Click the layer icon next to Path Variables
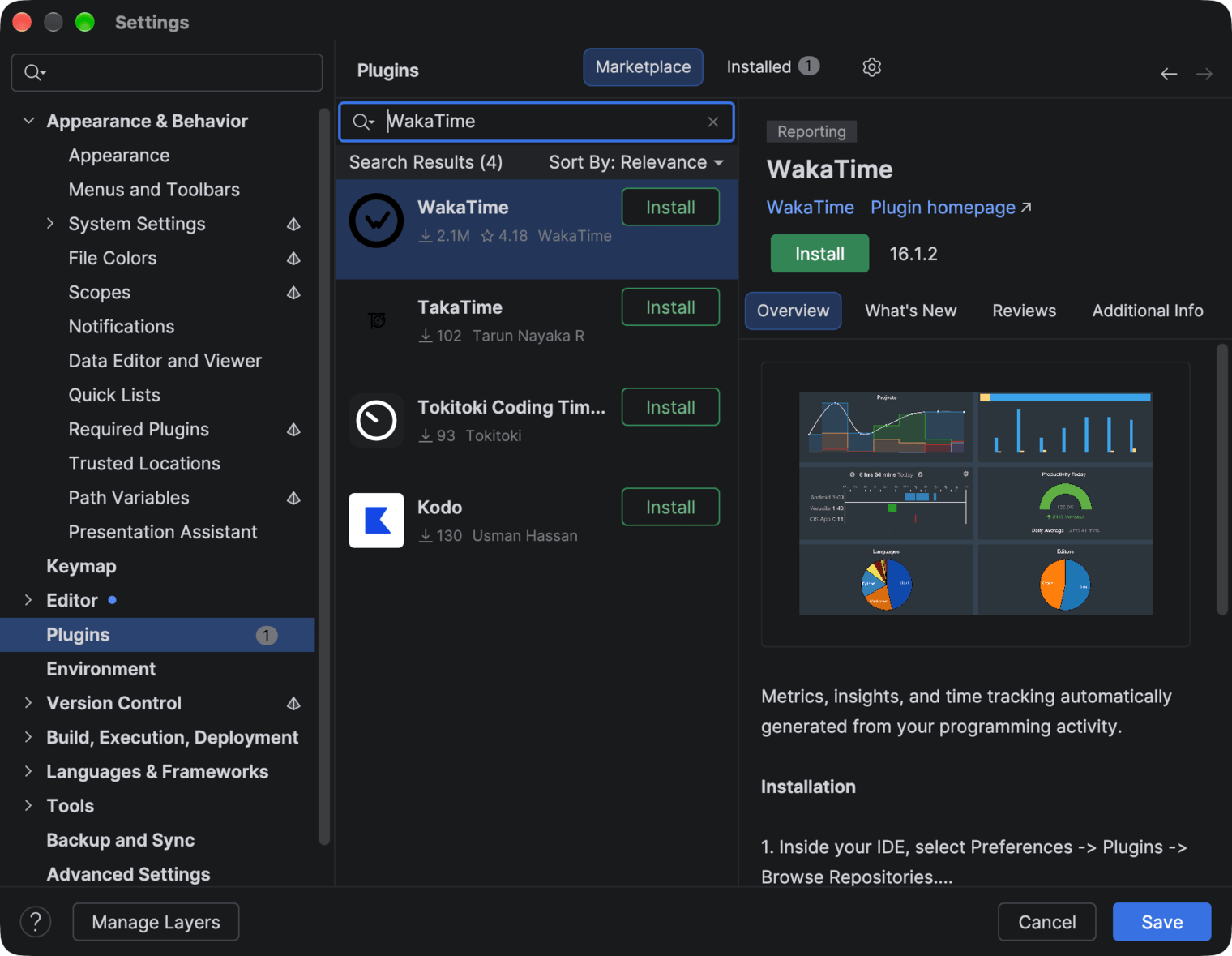1232x956 pixels. click(293, 498)
